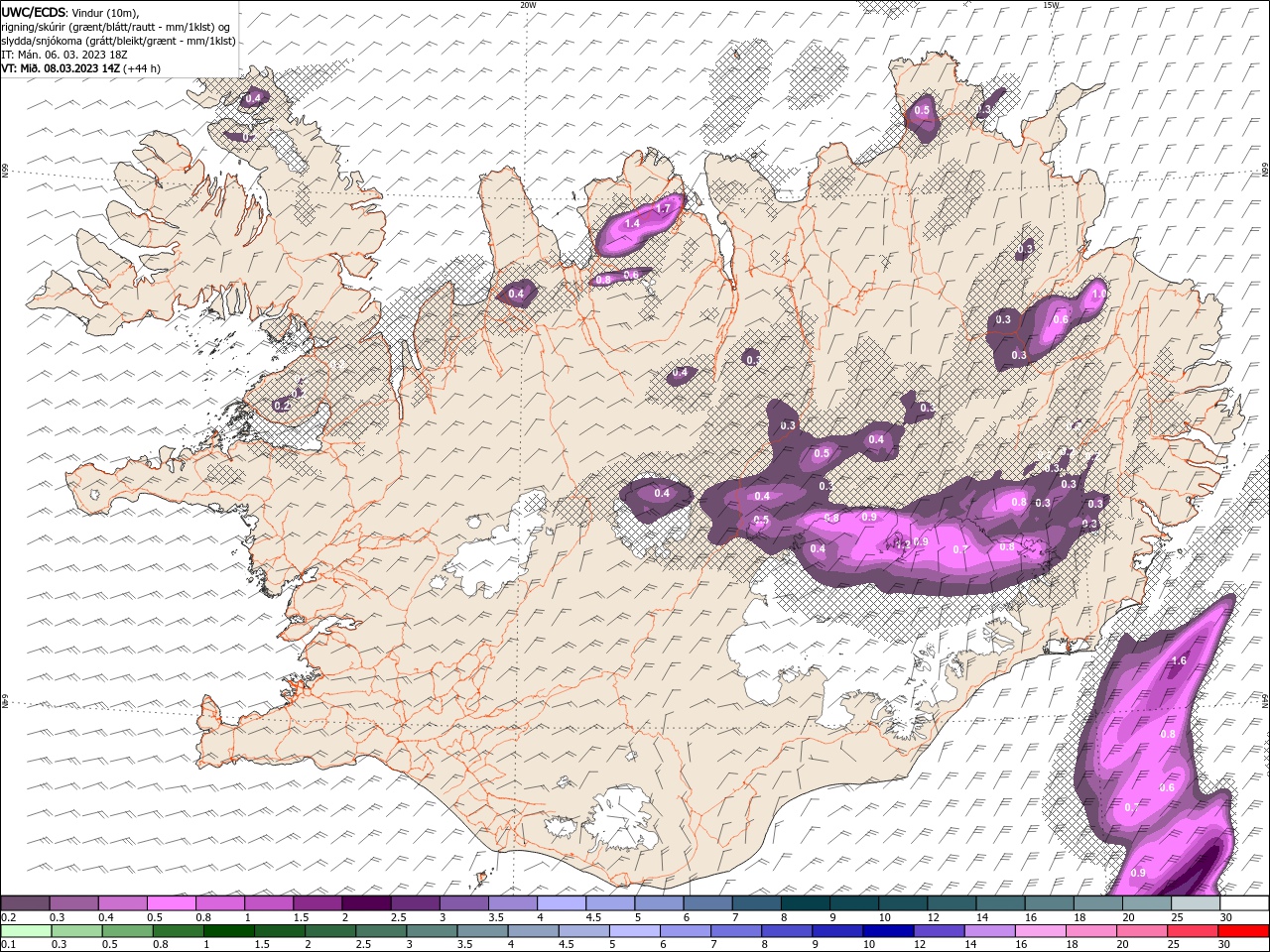Choose the darkest green swatch at 1
The image size is (1270, 952).
[x=228, y=931]
